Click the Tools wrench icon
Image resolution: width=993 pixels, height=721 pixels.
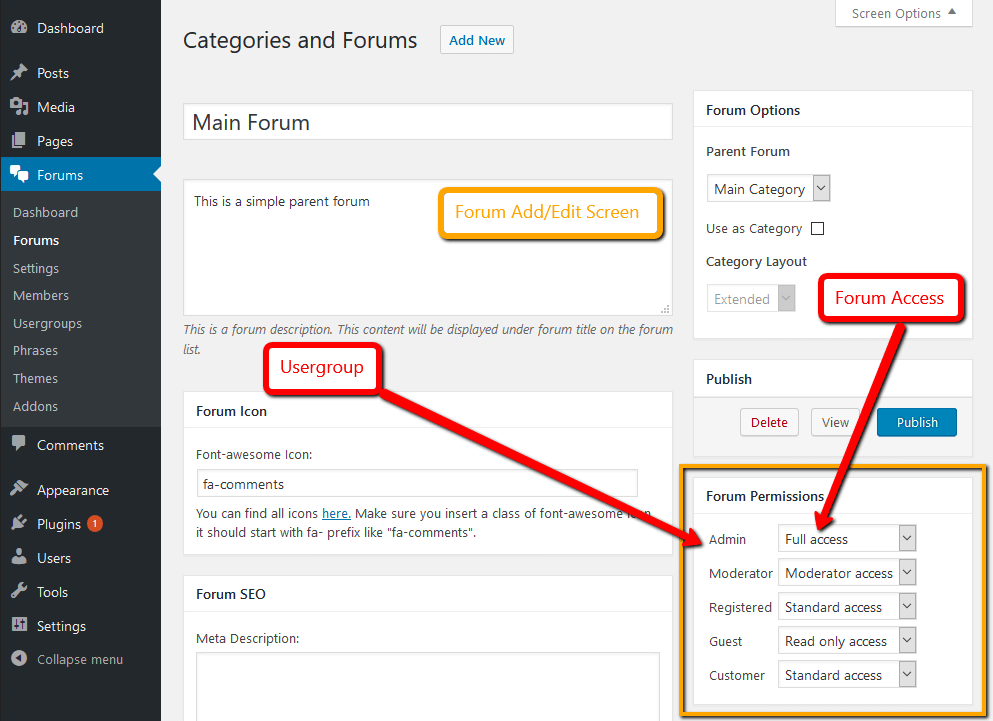pyautogui.click(x=20, y=591)
